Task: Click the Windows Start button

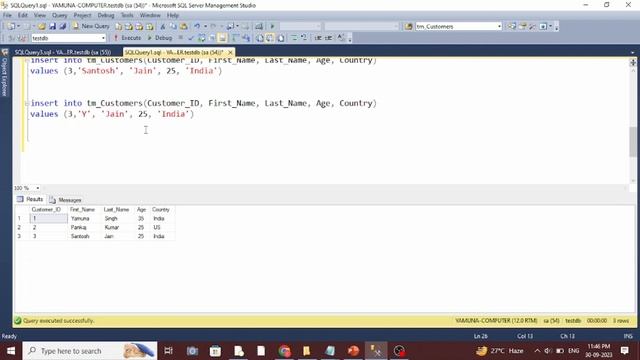Action: (x=11, y=351)
